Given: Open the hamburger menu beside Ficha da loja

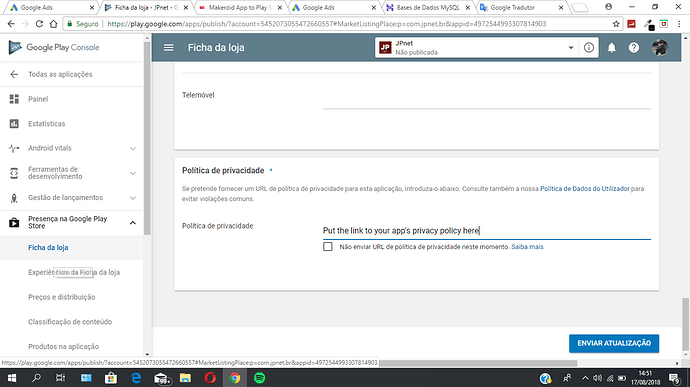Looking at the screenshot, I should [169, 48].
